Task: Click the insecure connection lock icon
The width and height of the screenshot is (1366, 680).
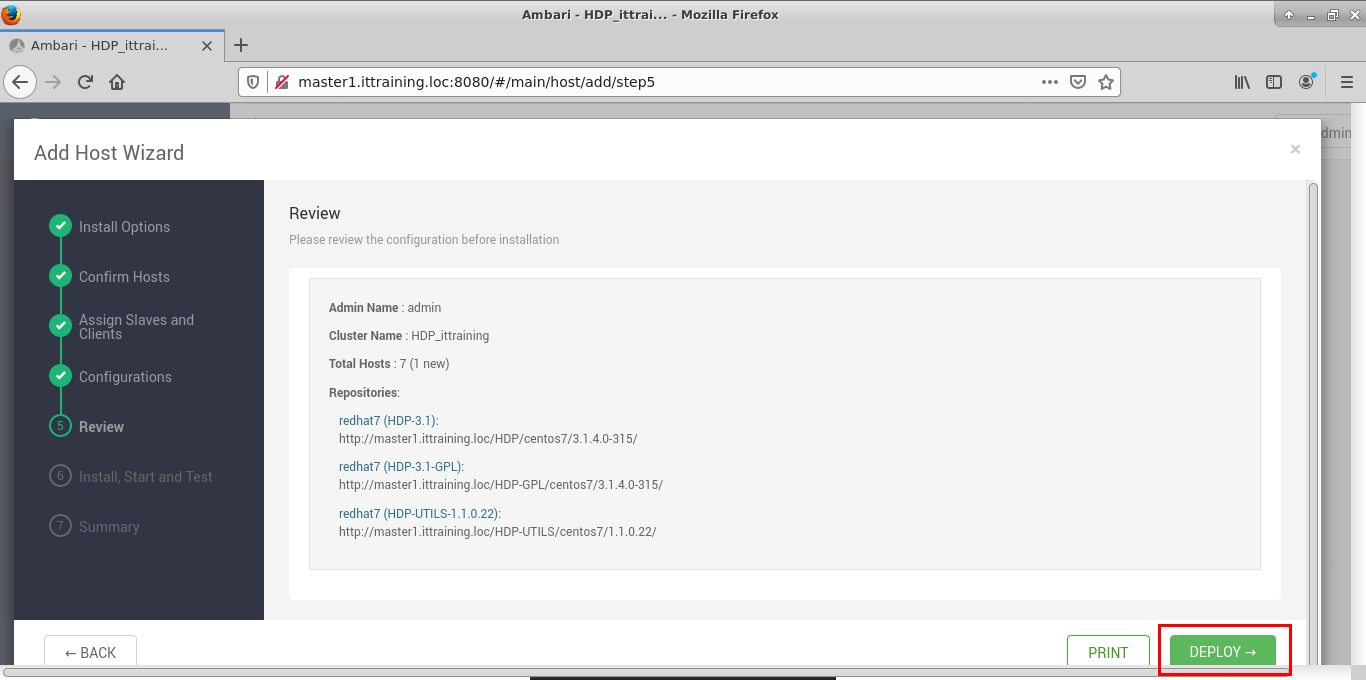Action: [281, 82]
